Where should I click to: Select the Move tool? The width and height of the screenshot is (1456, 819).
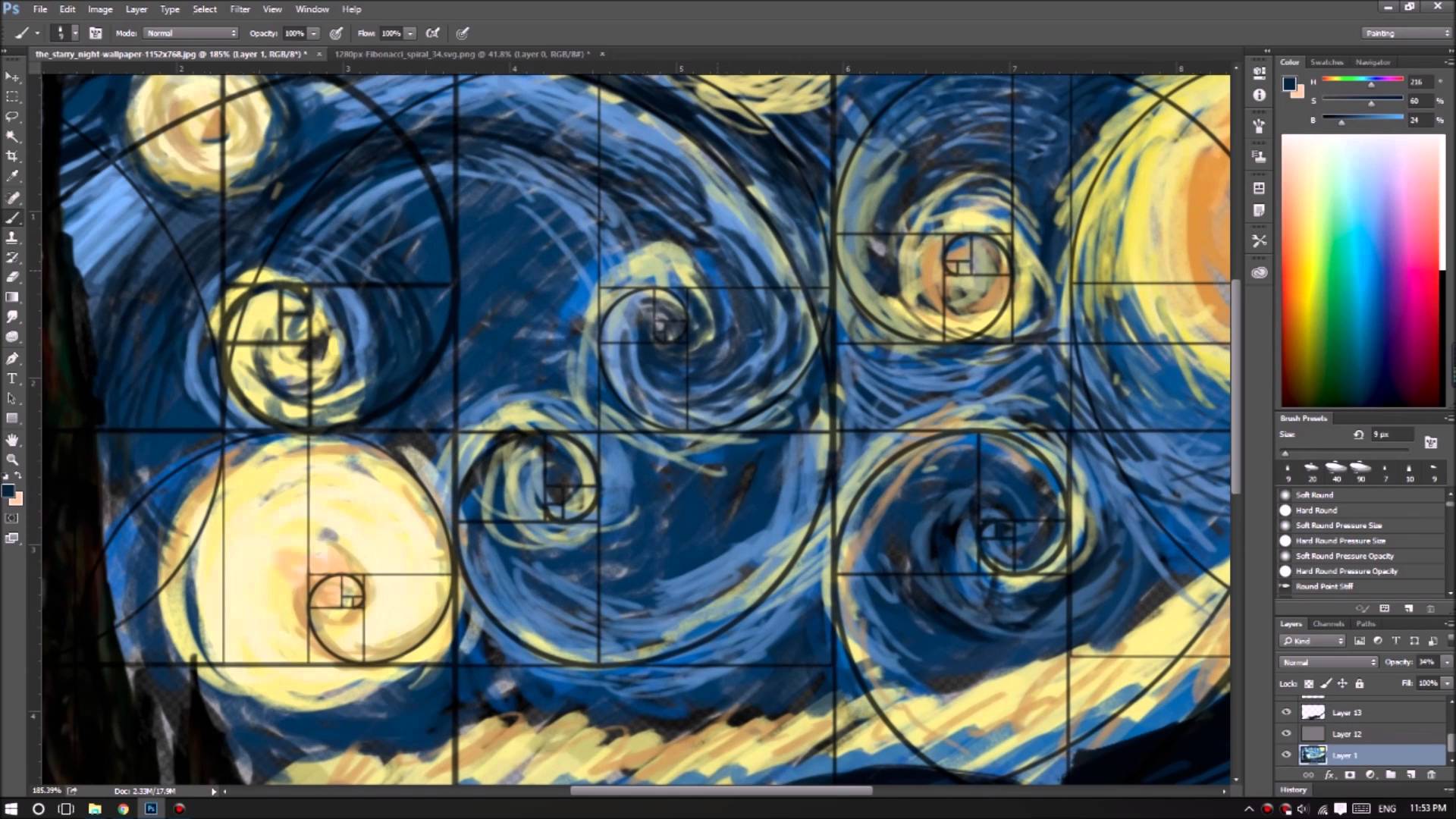(13, 76)
